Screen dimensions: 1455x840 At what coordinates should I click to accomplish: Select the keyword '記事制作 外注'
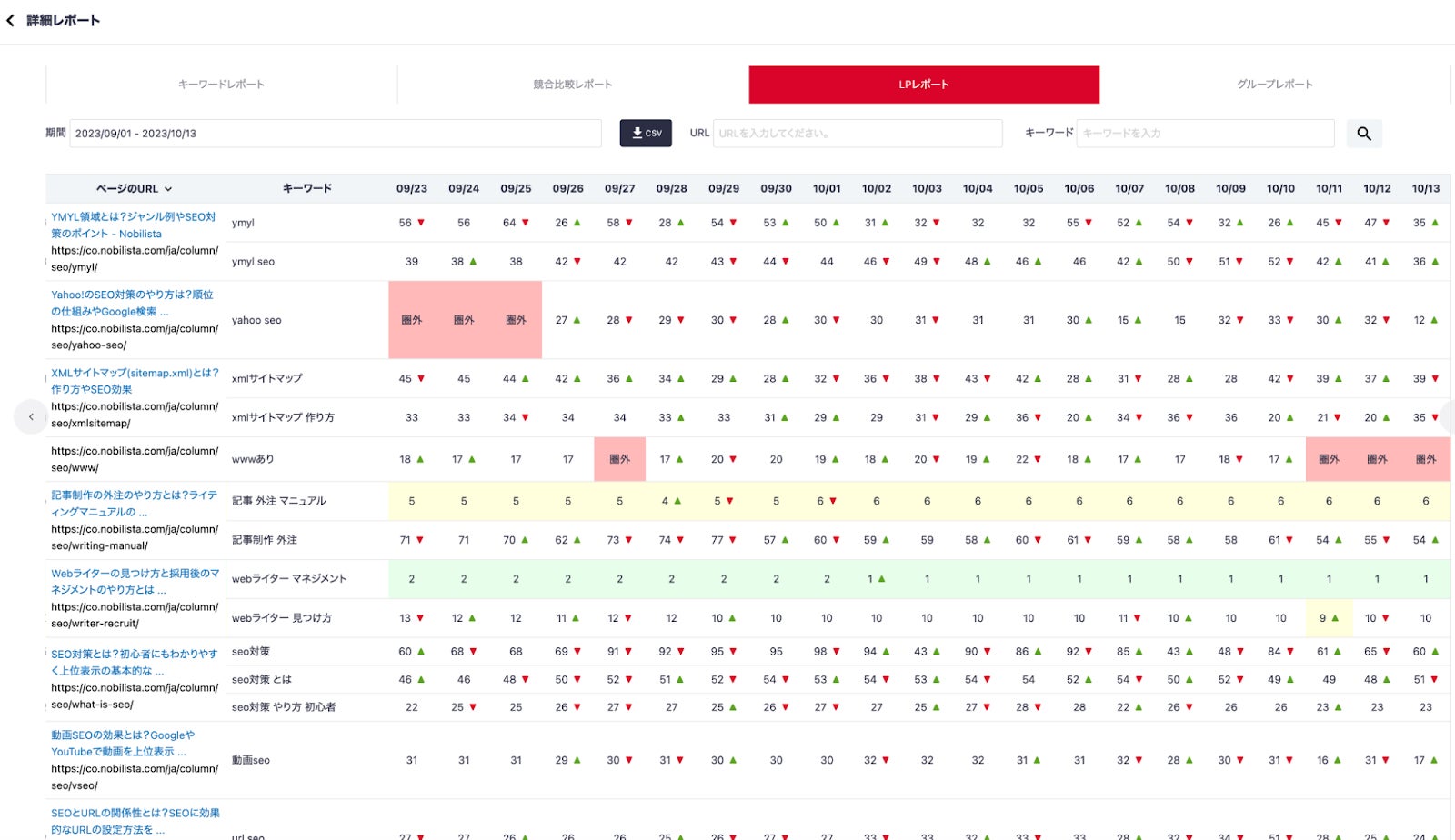264,540
